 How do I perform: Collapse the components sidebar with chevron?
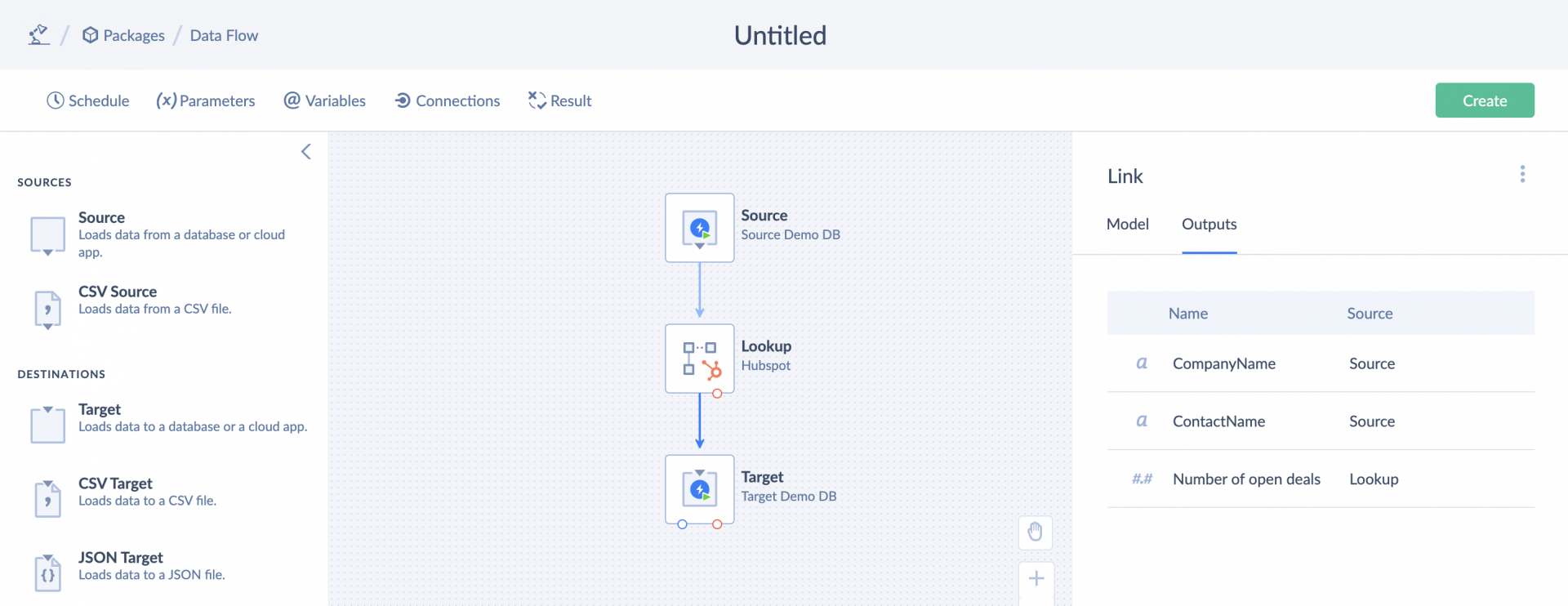click(x=306, y=152)
